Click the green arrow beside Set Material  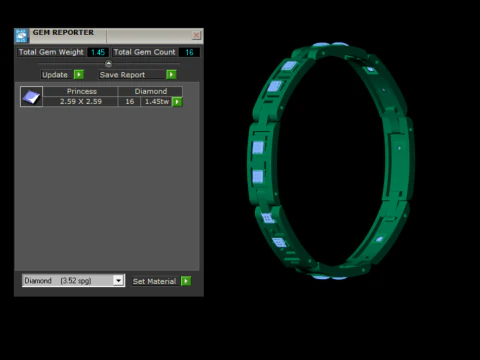(x=186, y=281)
